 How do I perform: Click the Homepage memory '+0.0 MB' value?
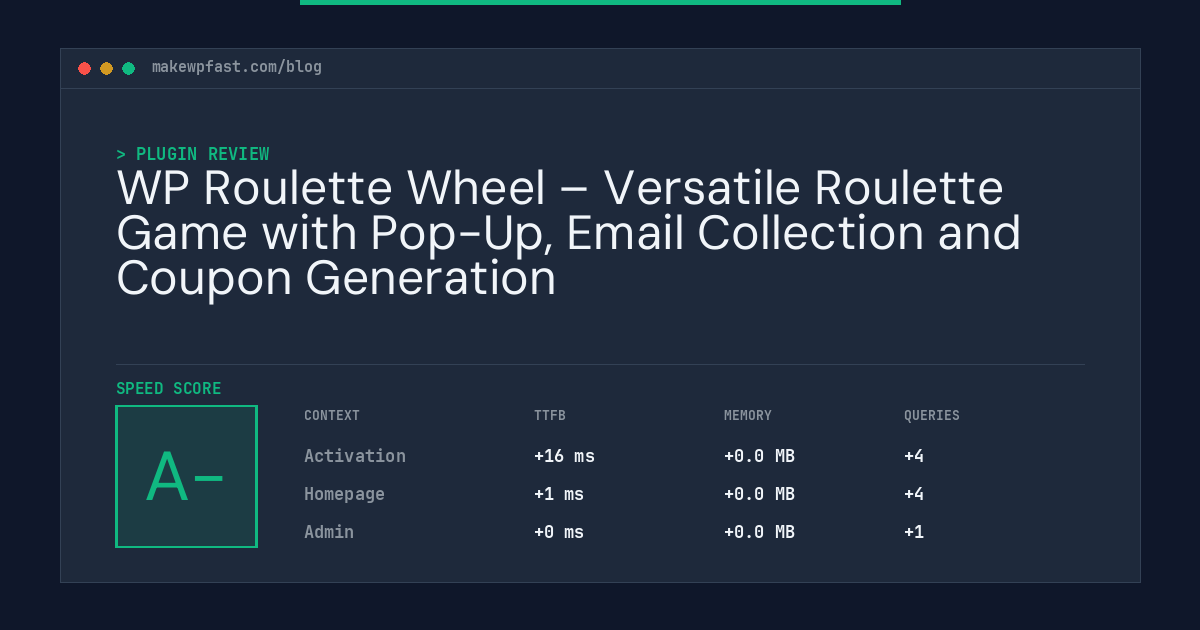click(x=759, y=494)
